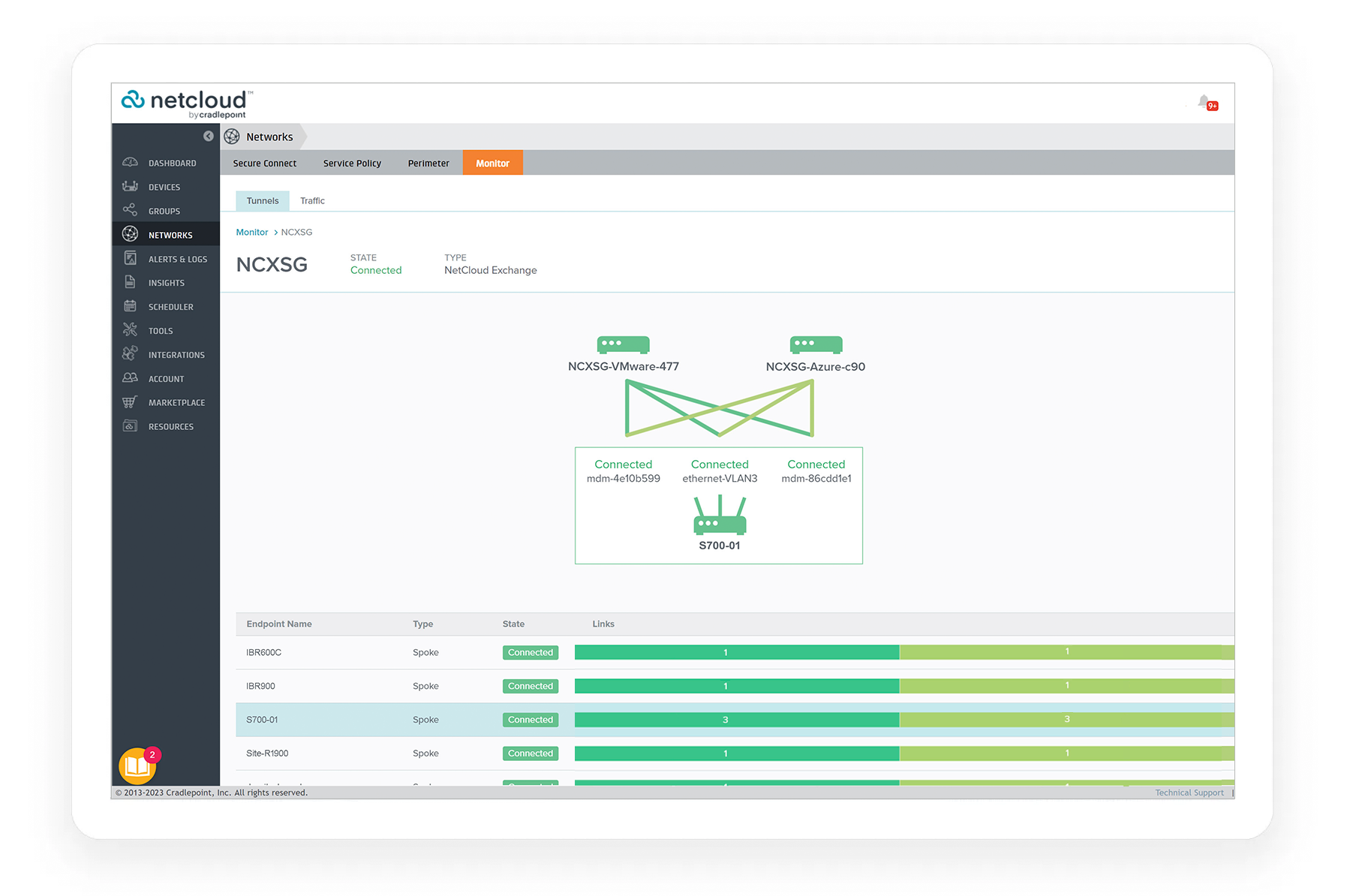Click dark green link bar for IBR600C

point(737,652)
